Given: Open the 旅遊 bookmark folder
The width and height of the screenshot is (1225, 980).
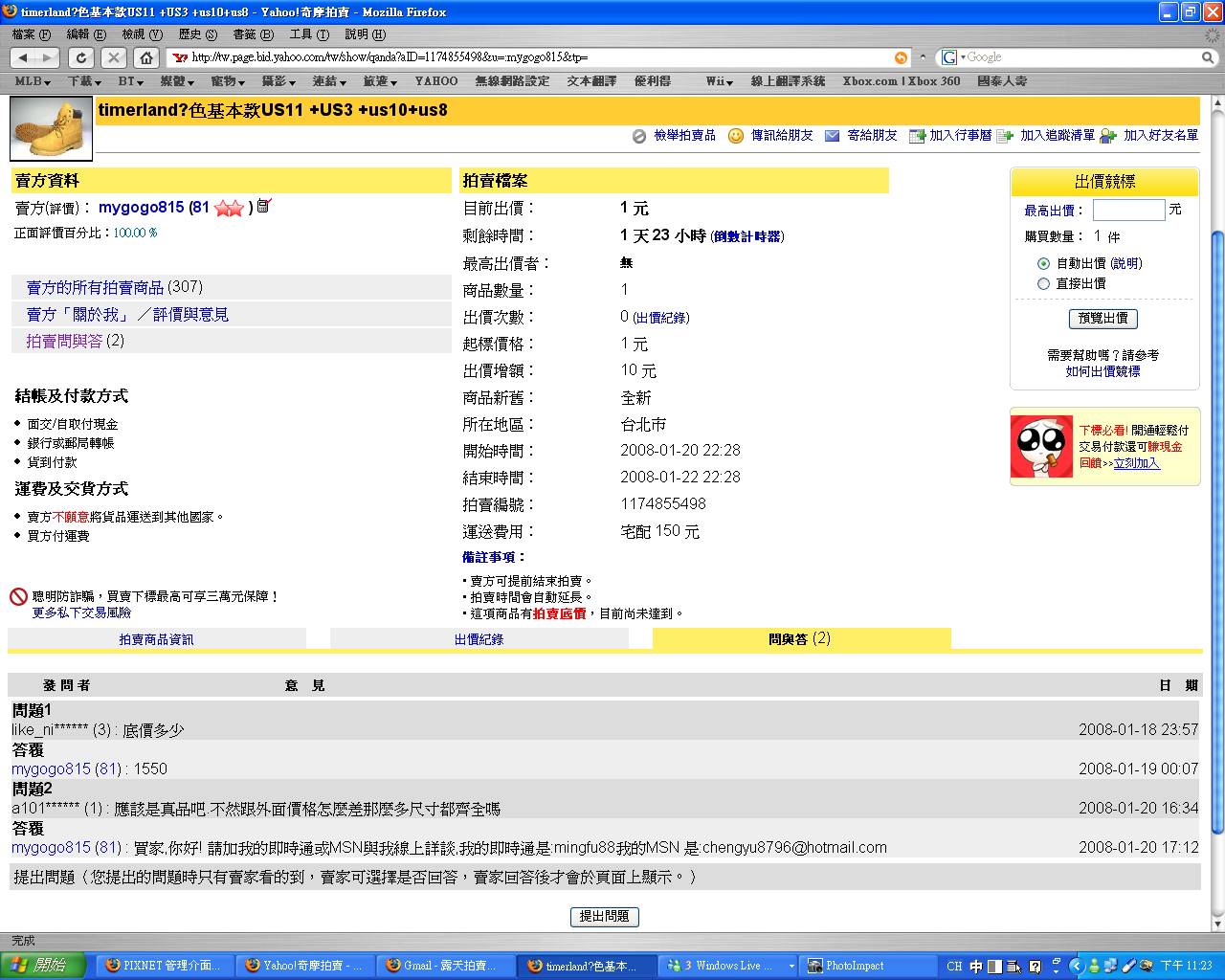Looking at the screenshot, I should [381, 81].
